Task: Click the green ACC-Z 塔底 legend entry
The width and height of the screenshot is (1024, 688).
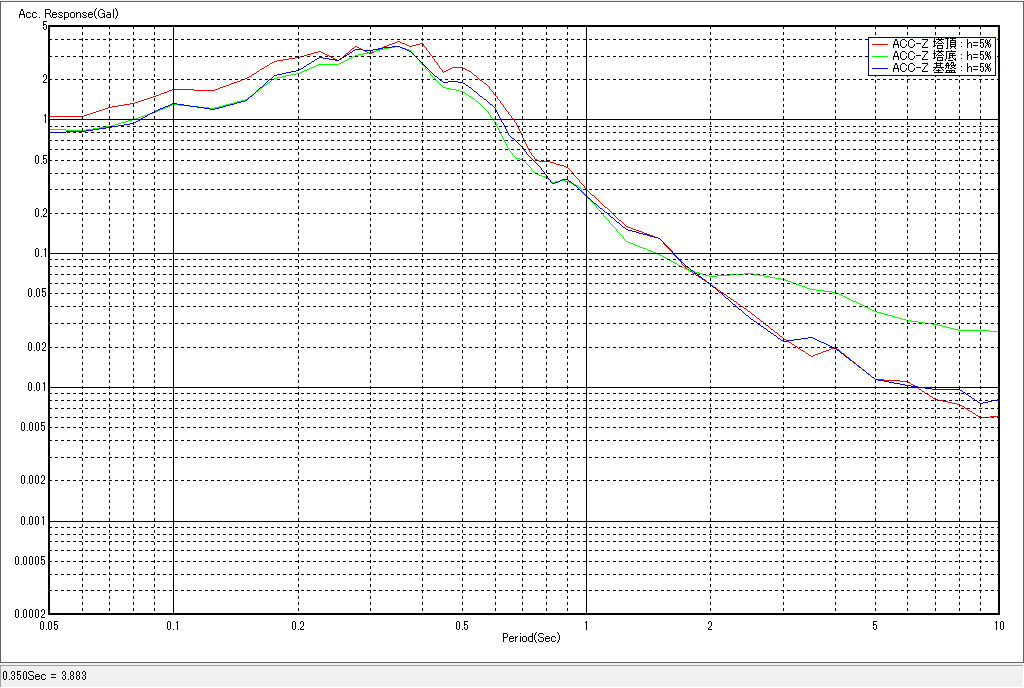Action: 941,56
